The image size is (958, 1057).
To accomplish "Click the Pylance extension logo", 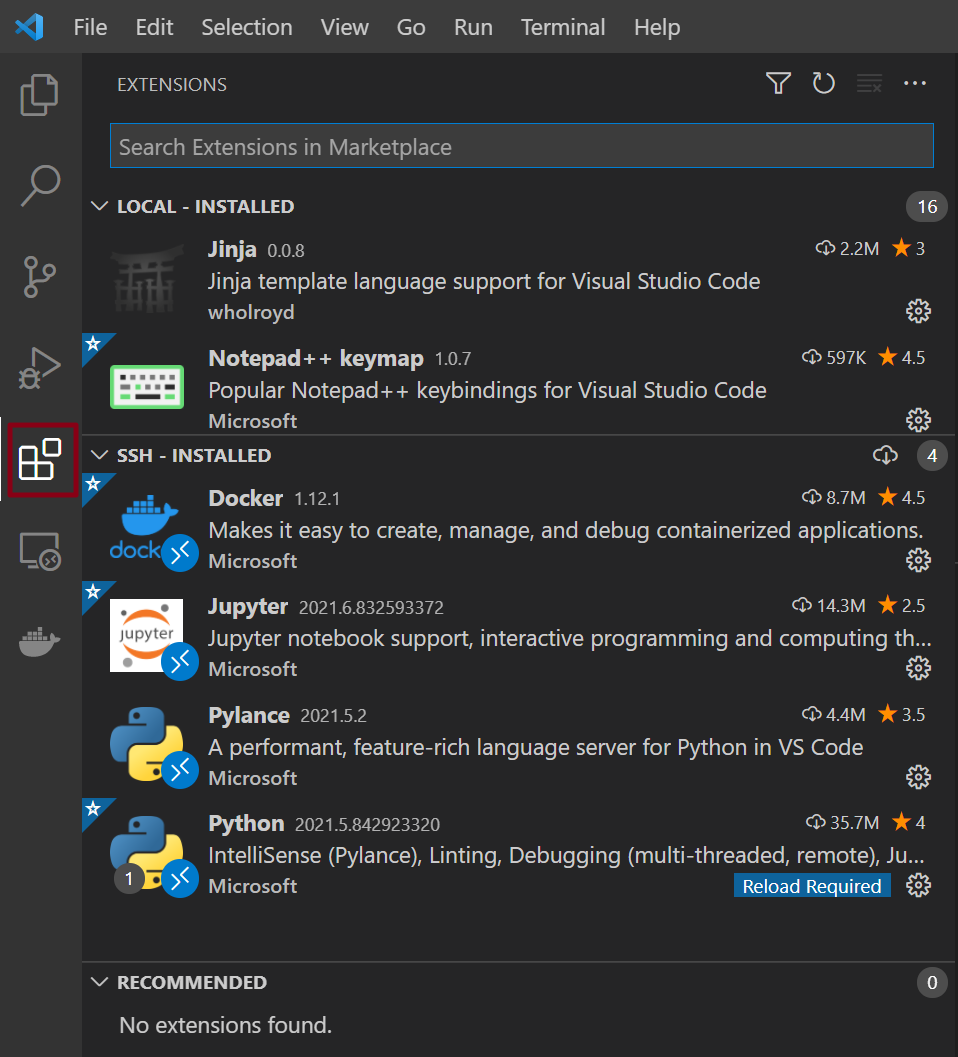I will (147, 744).
